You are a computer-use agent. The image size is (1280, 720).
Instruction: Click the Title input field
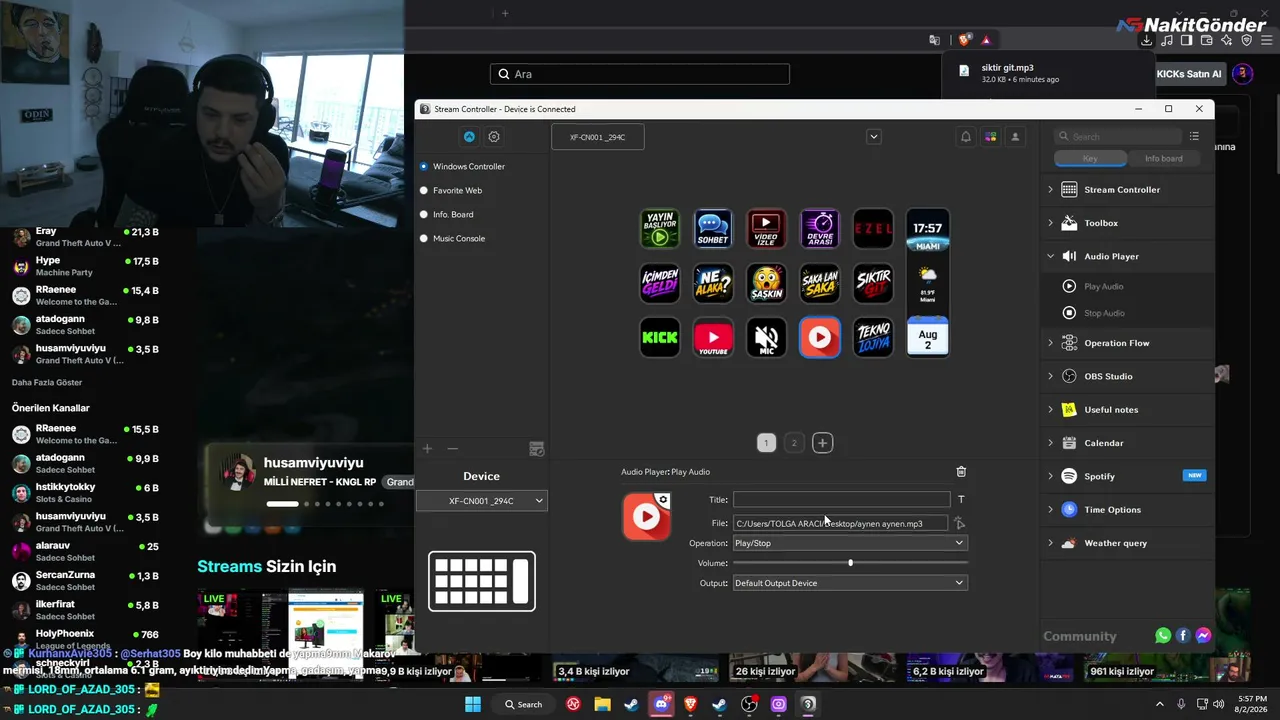pyautogui.click(x=841, y=499)
